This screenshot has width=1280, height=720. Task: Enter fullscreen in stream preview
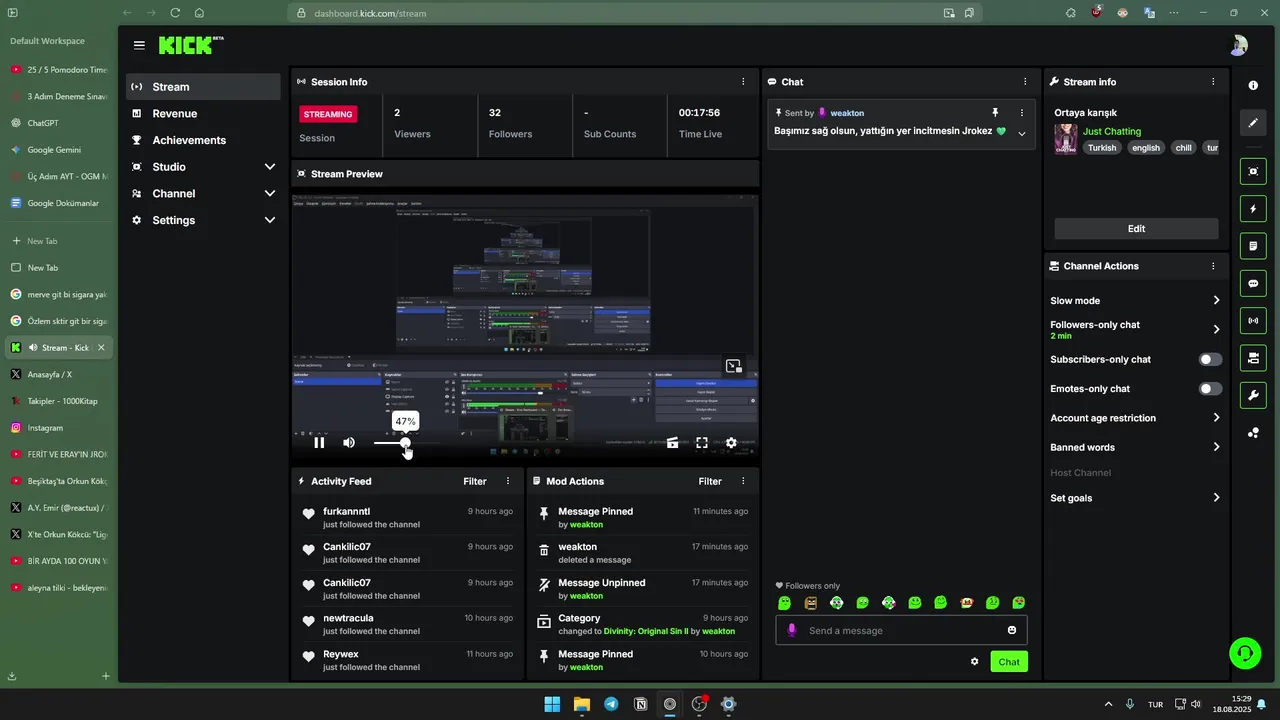[702, 443]
